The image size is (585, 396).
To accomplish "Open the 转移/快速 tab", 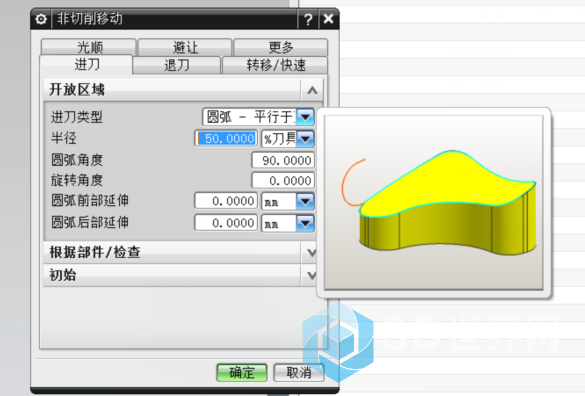I will coord(275,65).
